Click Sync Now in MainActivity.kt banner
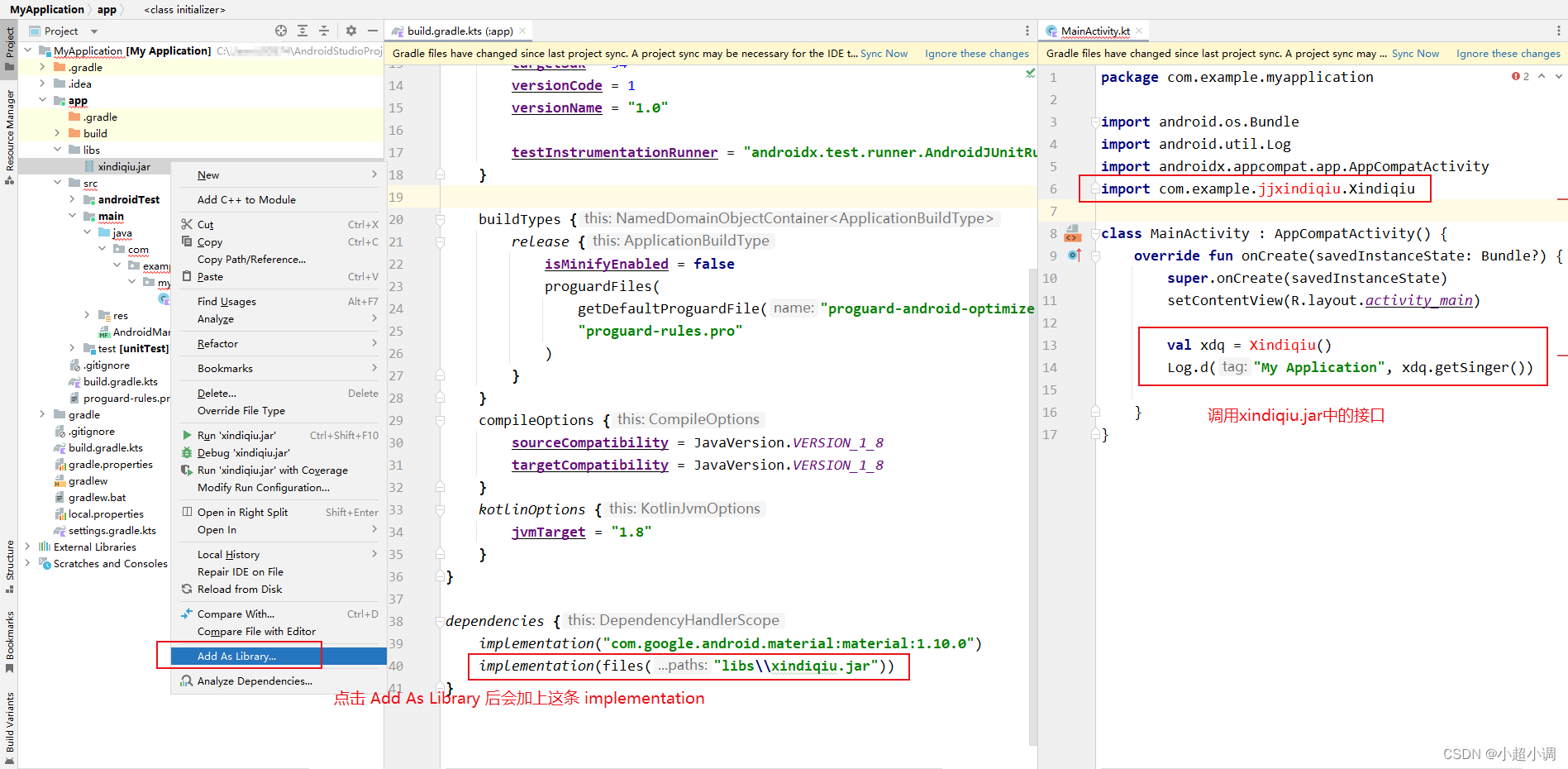Screen dimensions: 1568x769 coord(1415,53)
